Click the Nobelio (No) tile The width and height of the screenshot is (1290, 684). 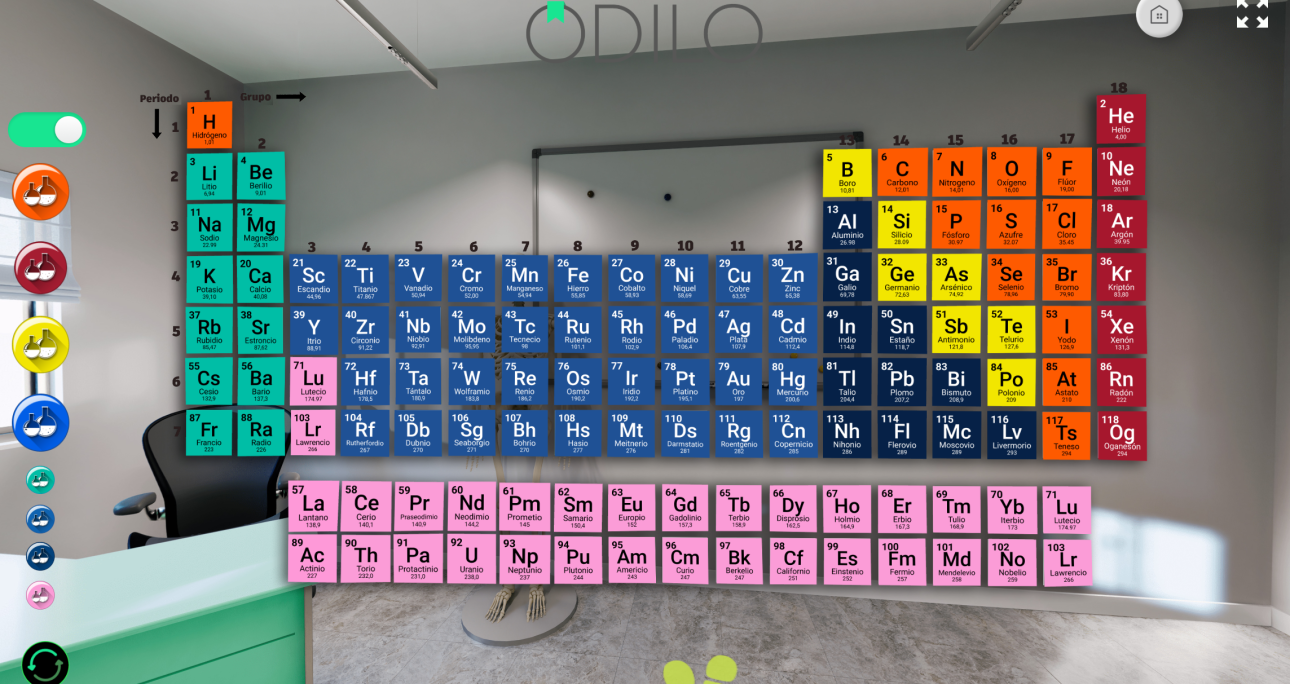click(x=1011, y=563)
